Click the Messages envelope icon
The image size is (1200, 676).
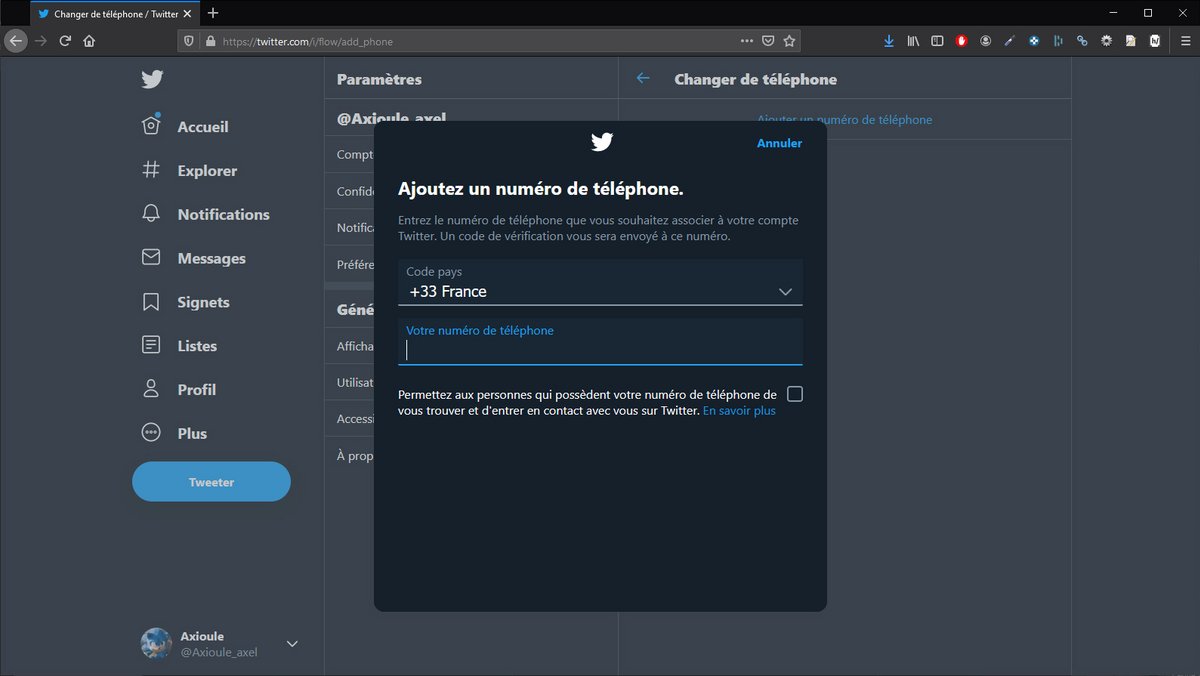[151, 258]
